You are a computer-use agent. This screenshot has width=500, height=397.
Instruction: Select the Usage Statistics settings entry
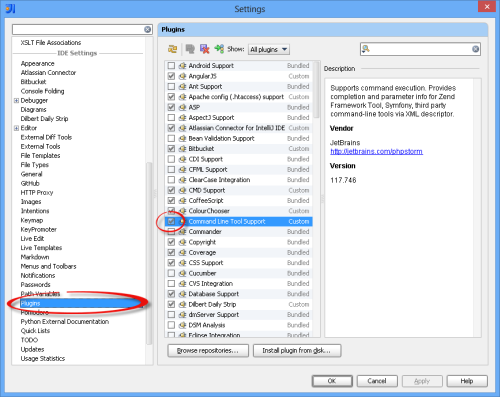tap(43, 359)
